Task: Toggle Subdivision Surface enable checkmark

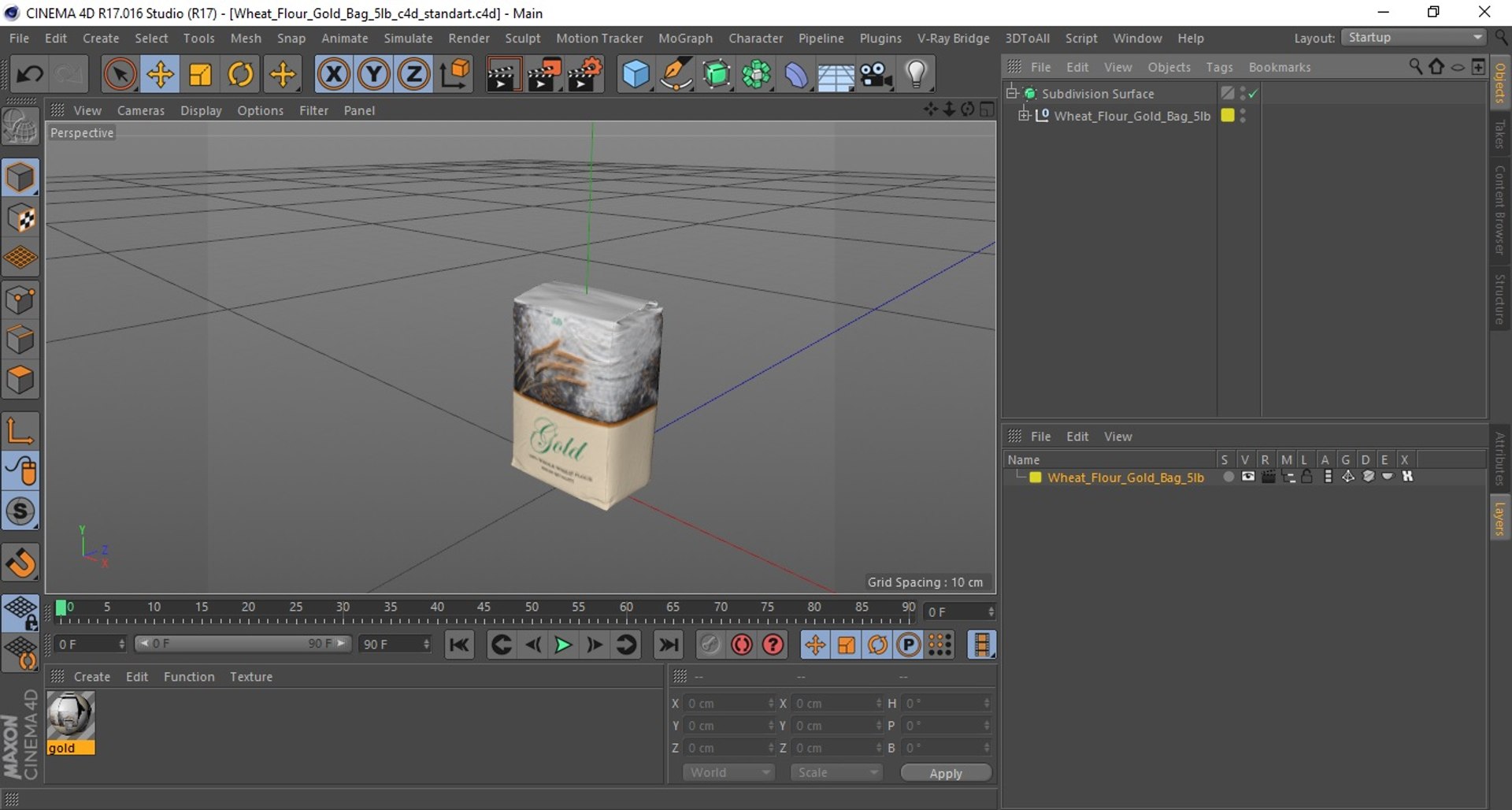Action: pos(1253,94)
